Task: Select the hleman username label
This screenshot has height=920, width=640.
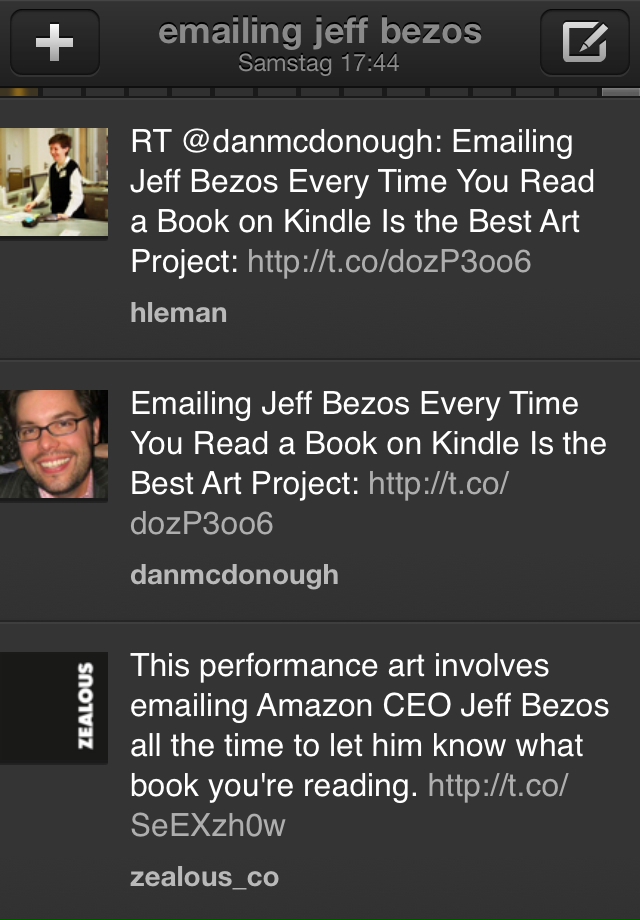Action: click(178, 313)
